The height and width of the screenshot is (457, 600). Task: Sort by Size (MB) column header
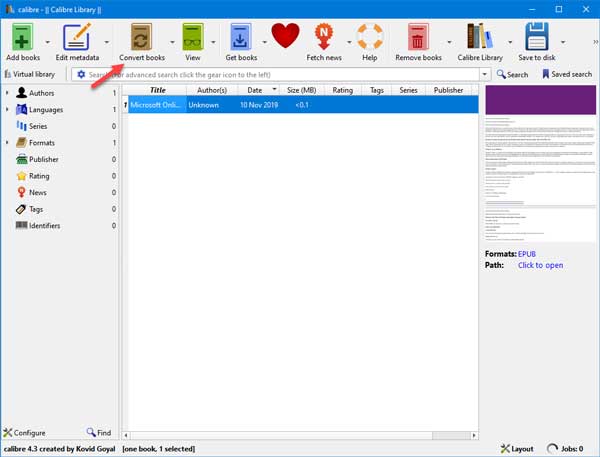click(x=302, y=90)
